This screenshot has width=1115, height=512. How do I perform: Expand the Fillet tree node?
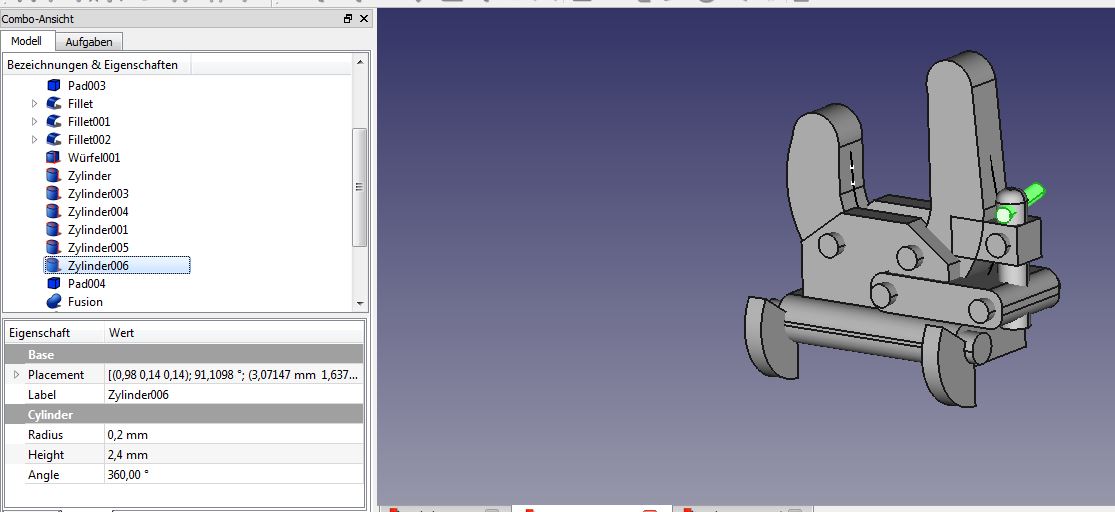34,104
